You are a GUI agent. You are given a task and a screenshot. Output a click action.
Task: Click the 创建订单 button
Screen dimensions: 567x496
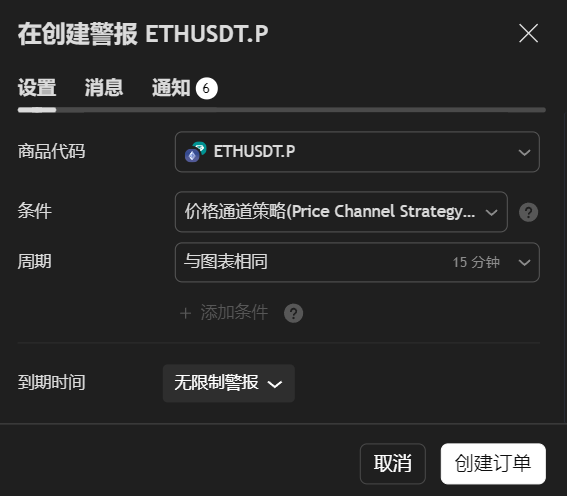493,463
